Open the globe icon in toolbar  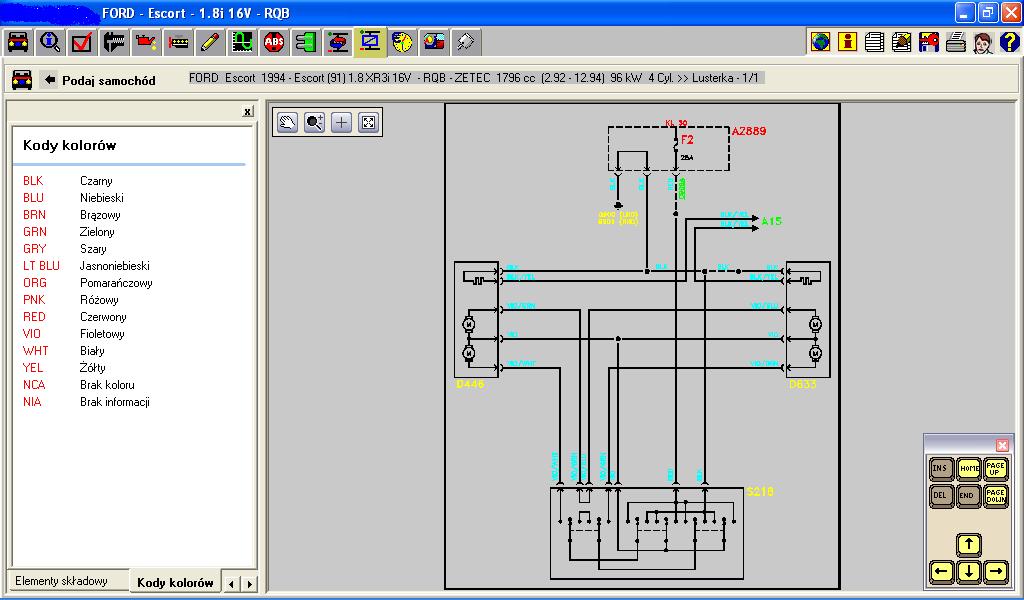click(x=820, y=42)
